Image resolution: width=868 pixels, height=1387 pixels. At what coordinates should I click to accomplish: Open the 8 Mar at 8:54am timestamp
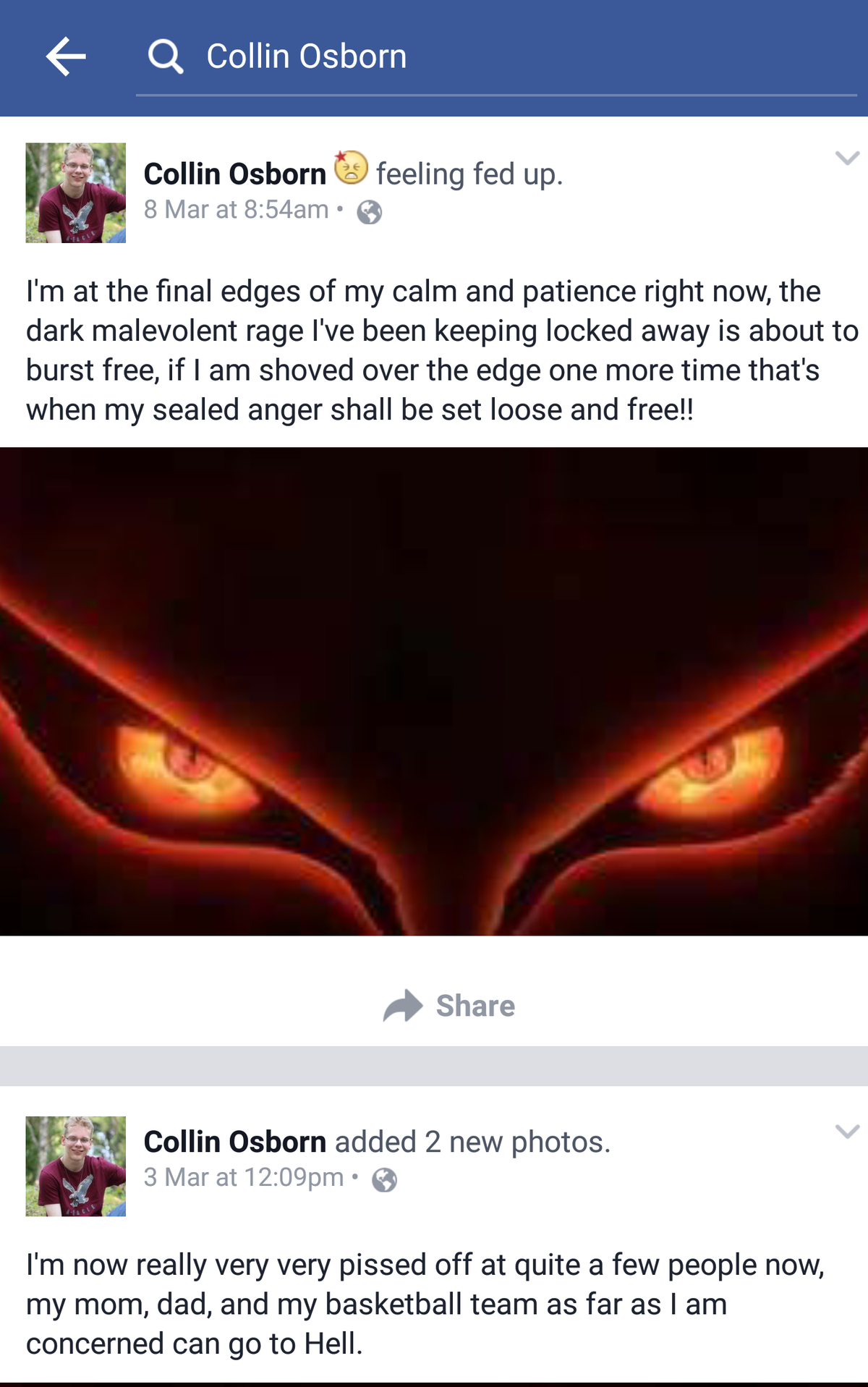coord(237,210)
